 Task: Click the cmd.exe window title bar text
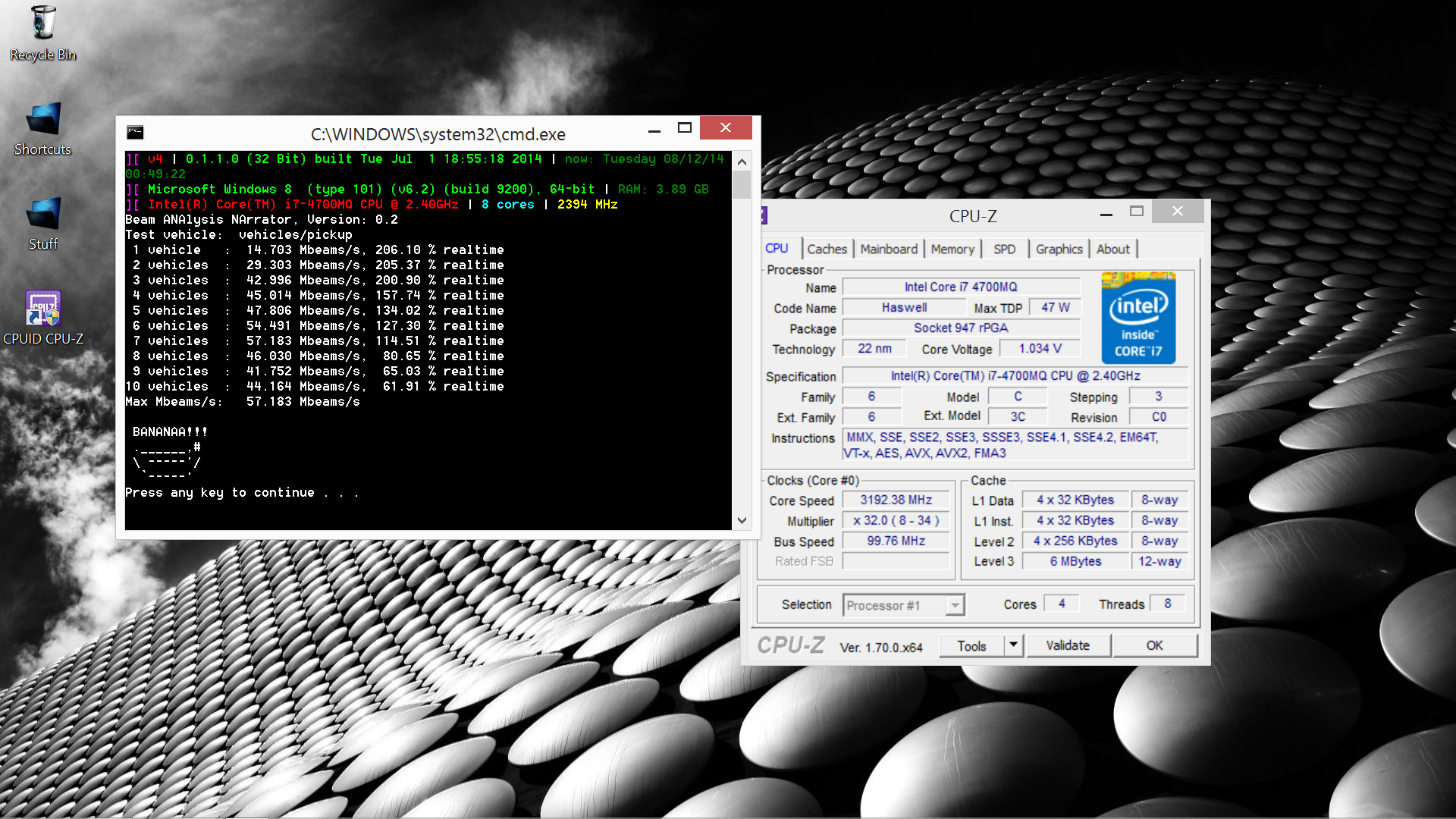pyautogui.click(x=438, y=134)
